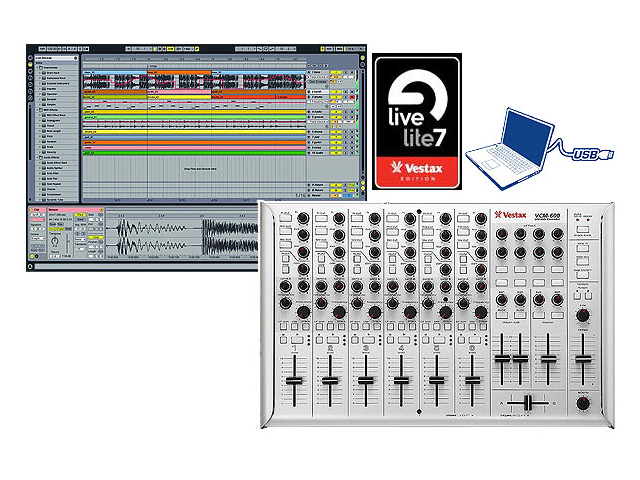Open File Browser 2 in browser selector

(30, 84)
